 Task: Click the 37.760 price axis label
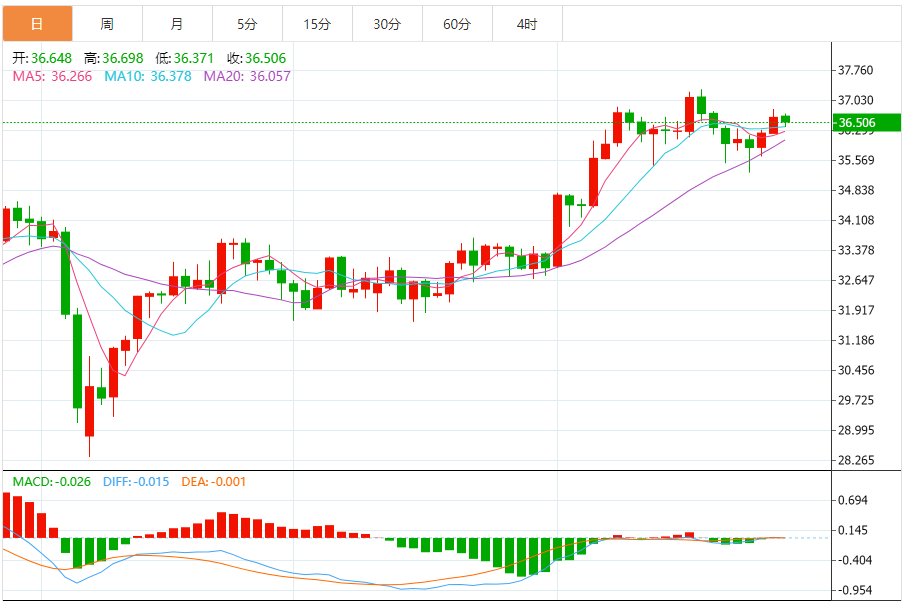point(855,70)
